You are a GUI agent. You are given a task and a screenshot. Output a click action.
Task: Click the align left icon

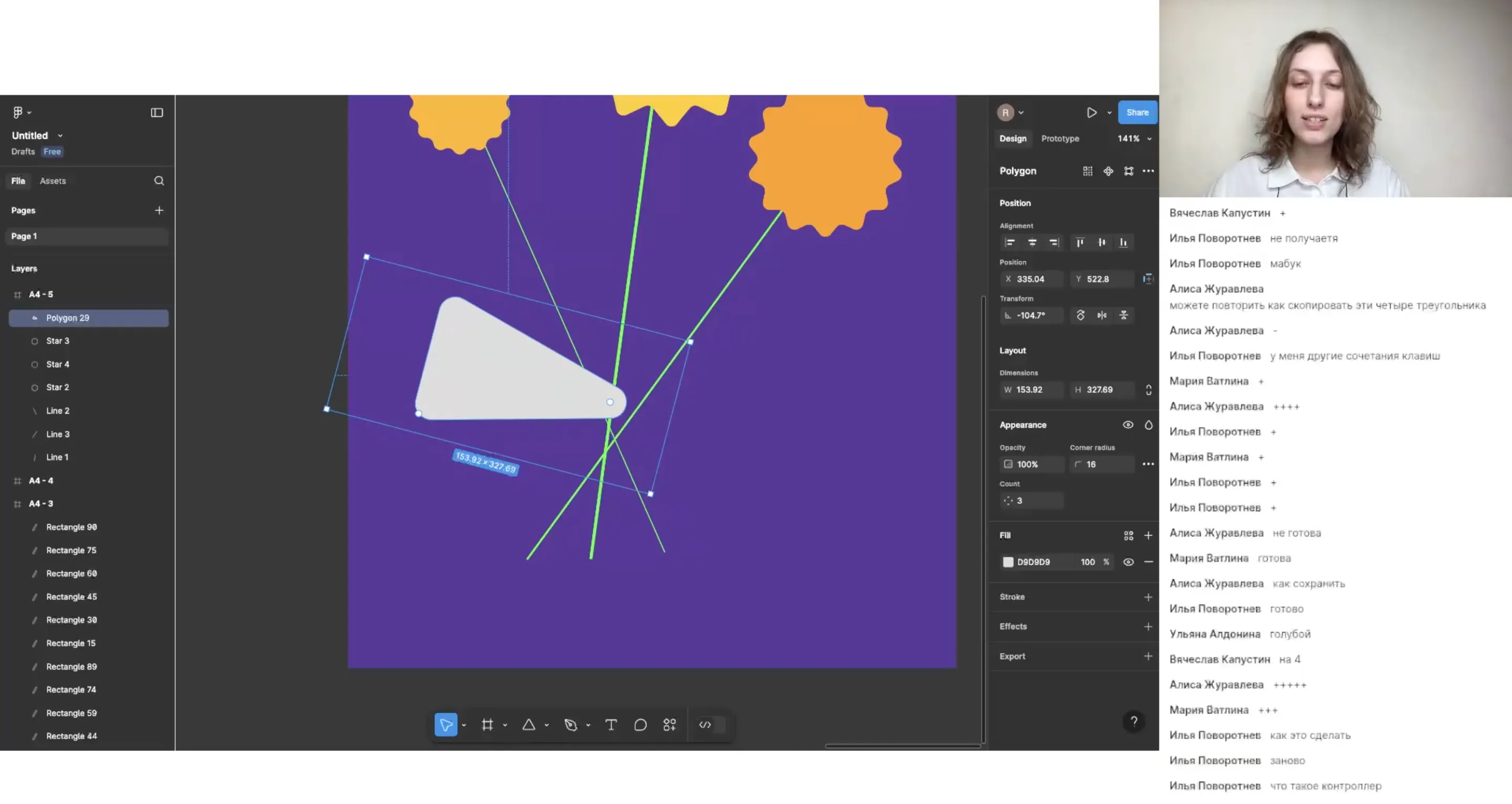click(1010, 242)
